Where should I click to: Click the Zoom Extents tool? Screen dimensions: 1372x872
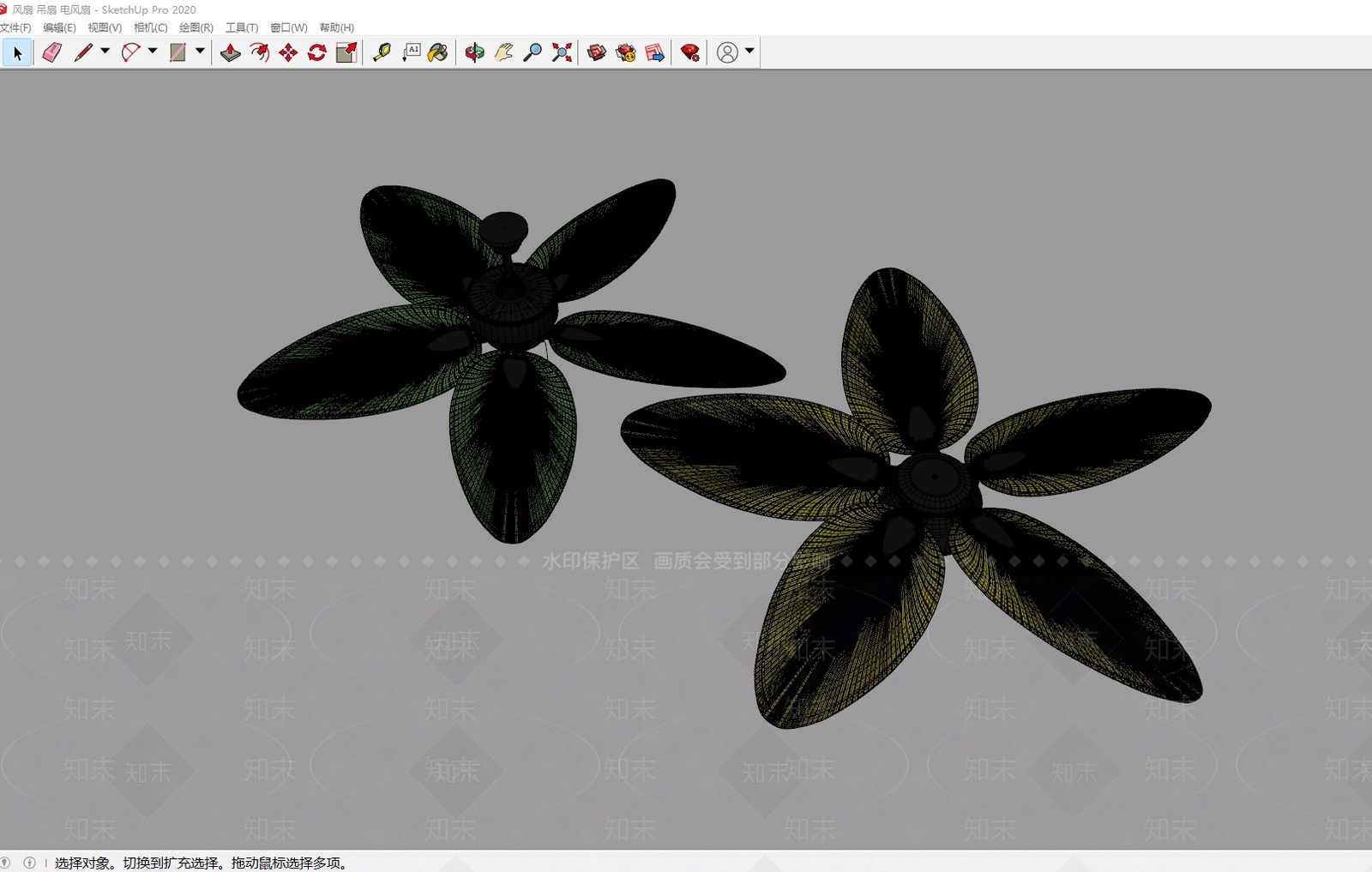(x=562, y=53)
